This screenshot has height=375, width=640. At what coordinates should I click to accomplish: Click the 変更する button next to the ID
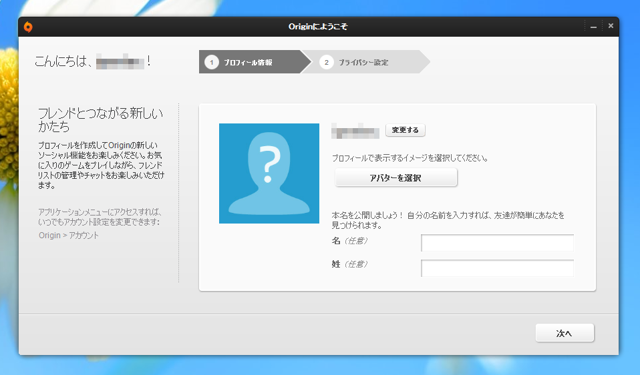405,130
